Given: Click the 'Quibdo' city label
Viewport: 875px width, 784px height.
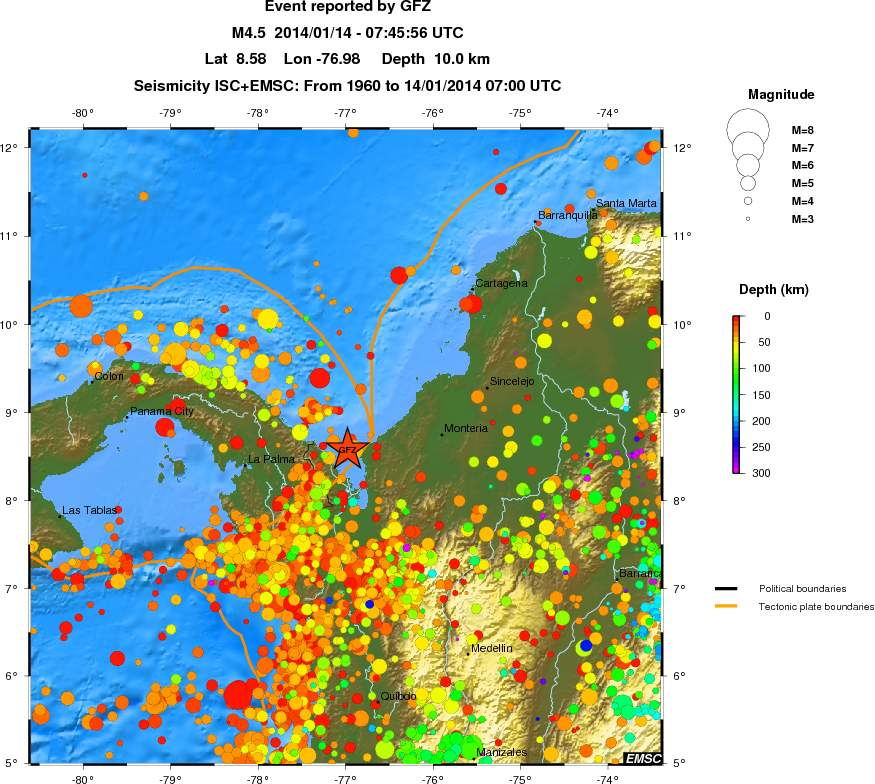Looking at the screenshot, I should pyautogui.click(x=398, y=696).
